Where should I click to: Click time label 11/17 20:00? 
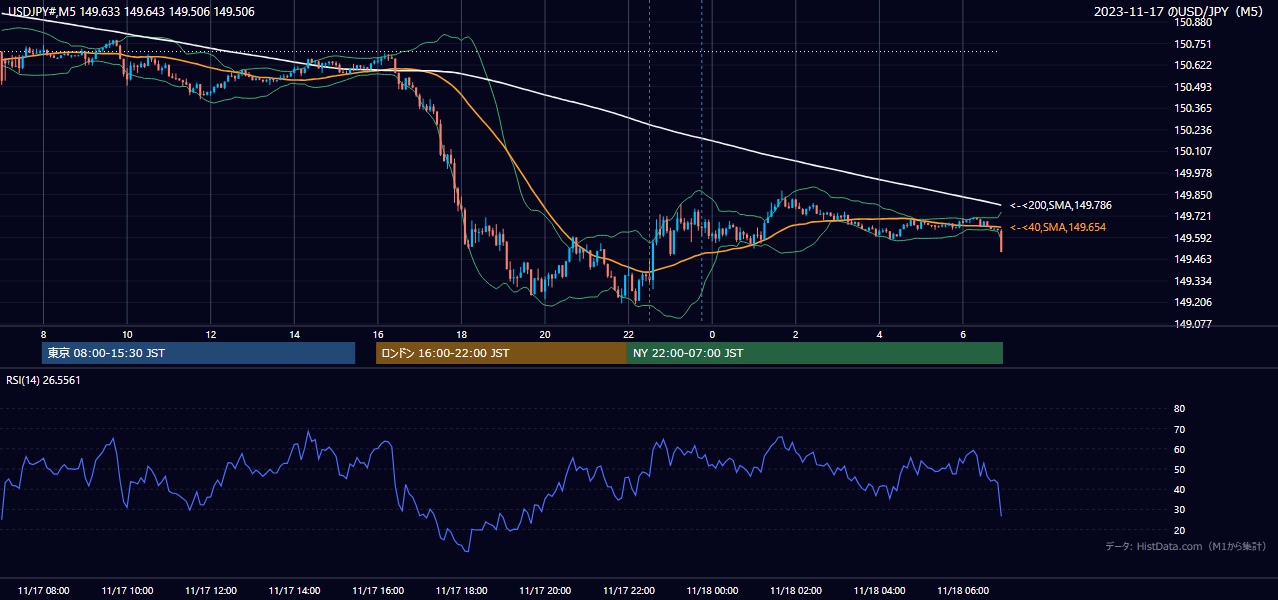(545, 591)
